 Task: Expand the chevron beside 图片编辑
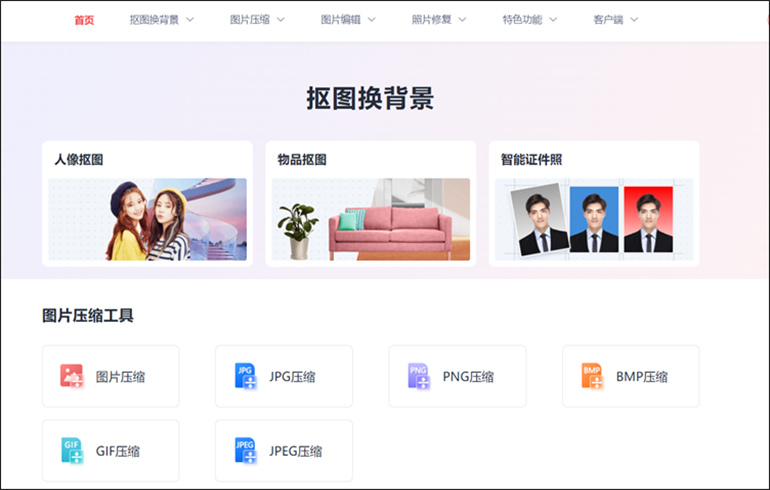point(372,20)
